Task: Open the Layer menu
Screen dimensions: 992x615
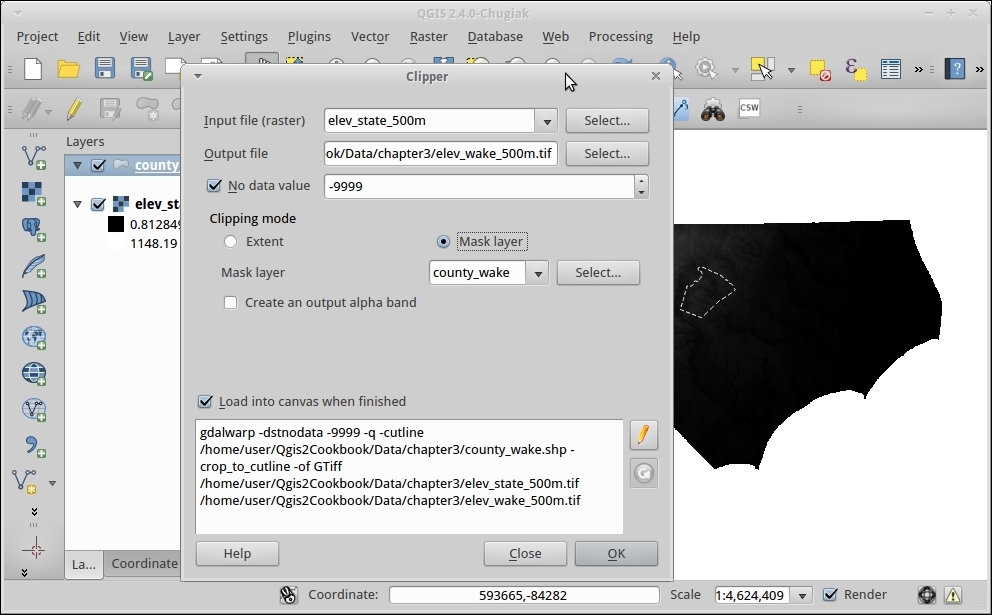Action: [x=184, y=37]
